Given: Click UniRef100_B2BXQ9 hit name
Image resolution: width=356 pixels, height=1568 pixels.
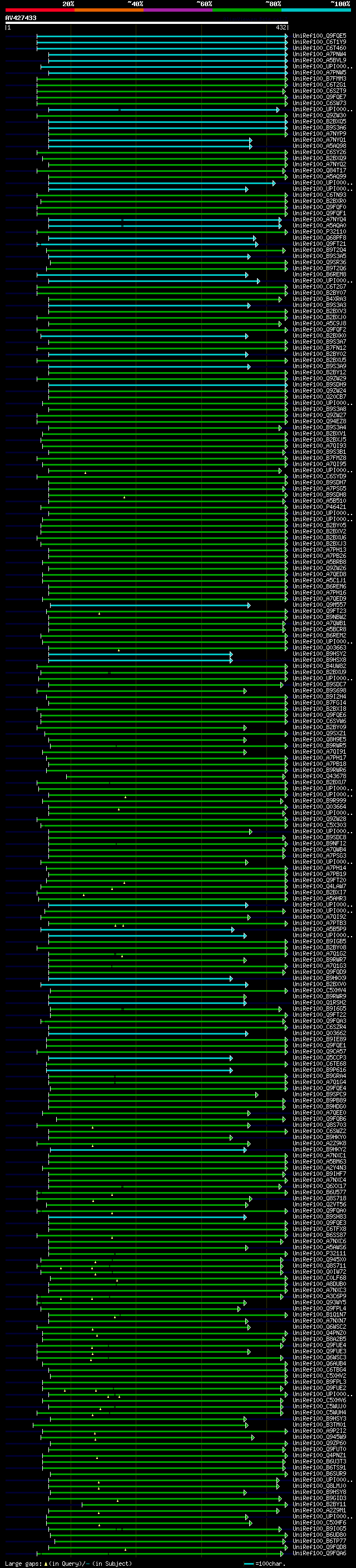Looking at the screenshot, I should pyautogui.click(x=319, y=159).
